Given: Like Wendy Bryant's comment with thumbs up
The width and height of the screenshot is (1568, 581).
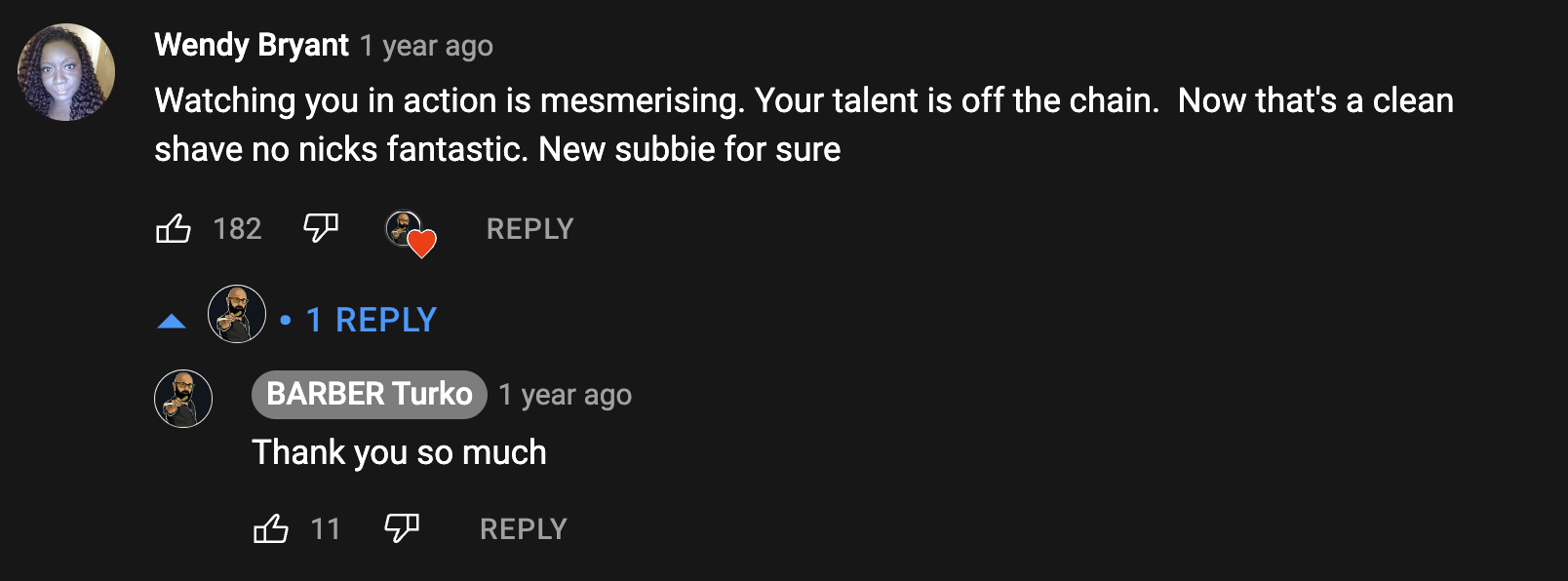Looking at the screenshot, I should (x=174, y=229).
